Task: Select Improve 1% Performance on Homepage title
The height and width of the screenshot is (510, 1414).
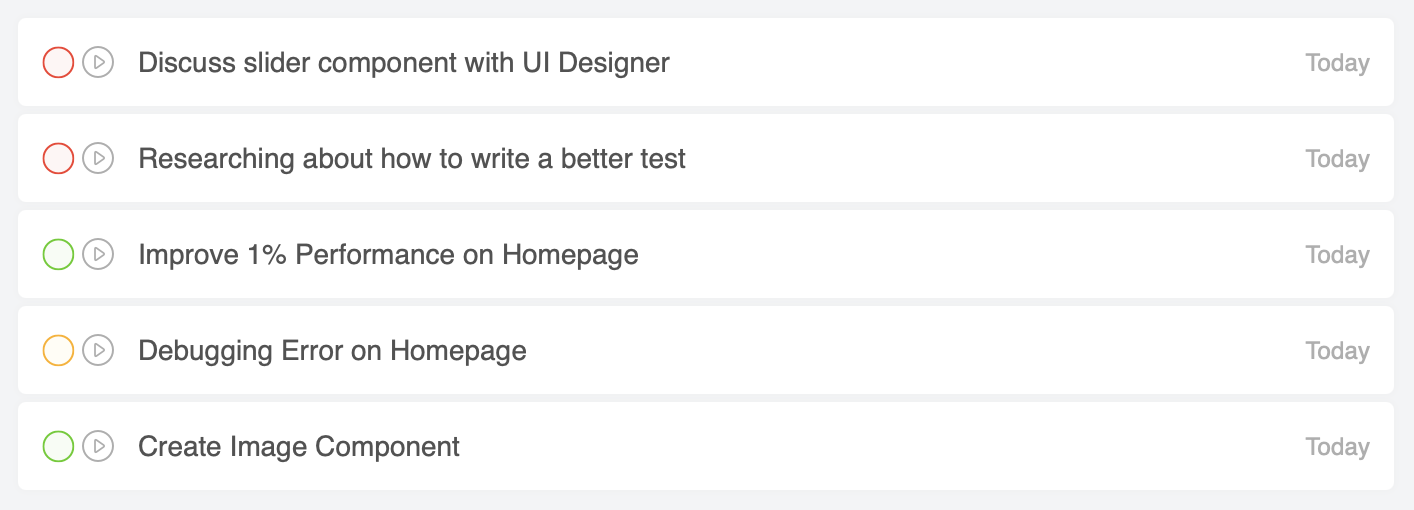Action: coord(388,254)
